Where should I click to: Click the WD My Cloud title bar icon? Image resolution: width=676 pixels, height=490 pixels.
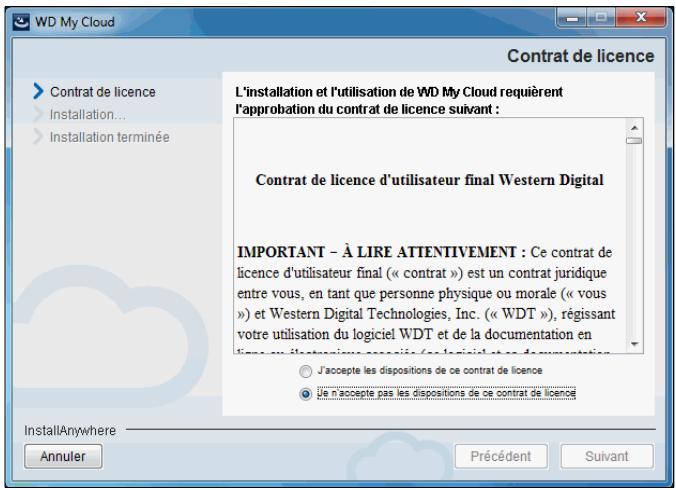[21, 22]
